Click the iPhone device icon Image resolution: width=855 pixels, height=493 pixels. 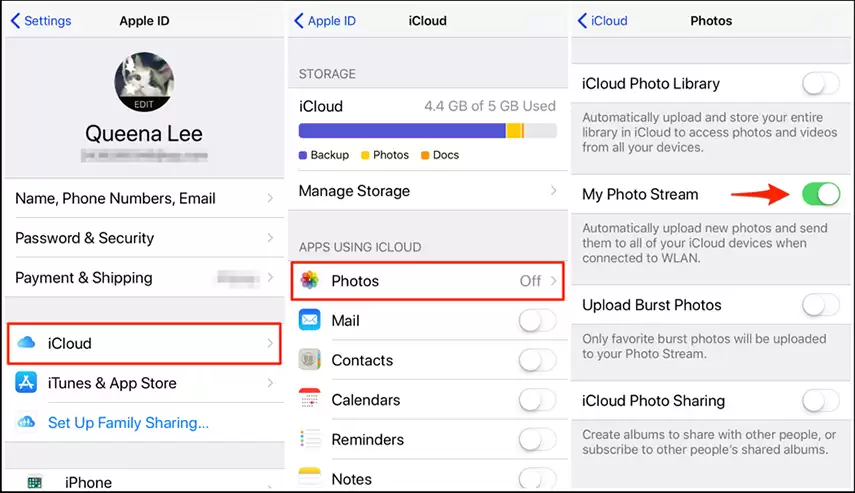34,482
